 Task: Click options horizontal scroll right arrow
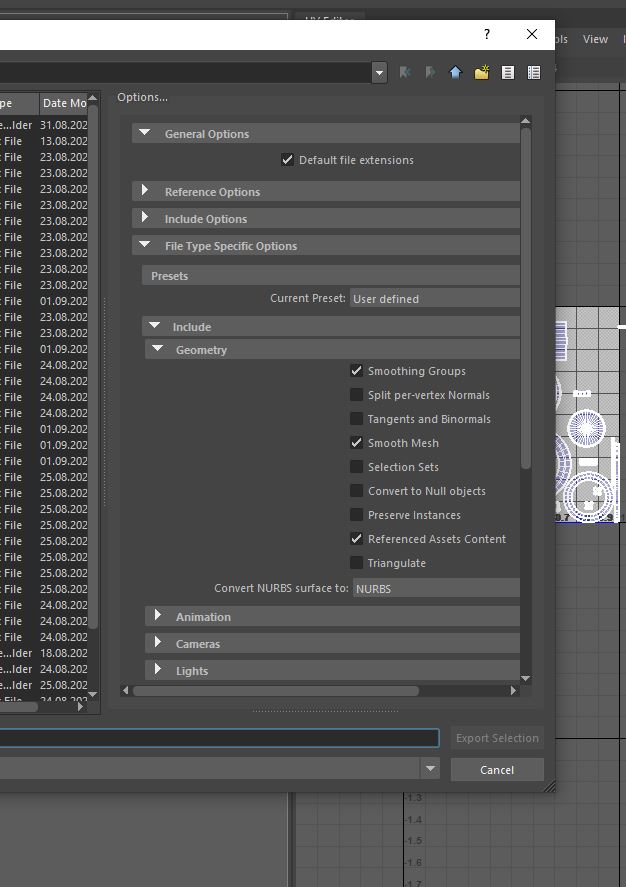coord(513,690)
